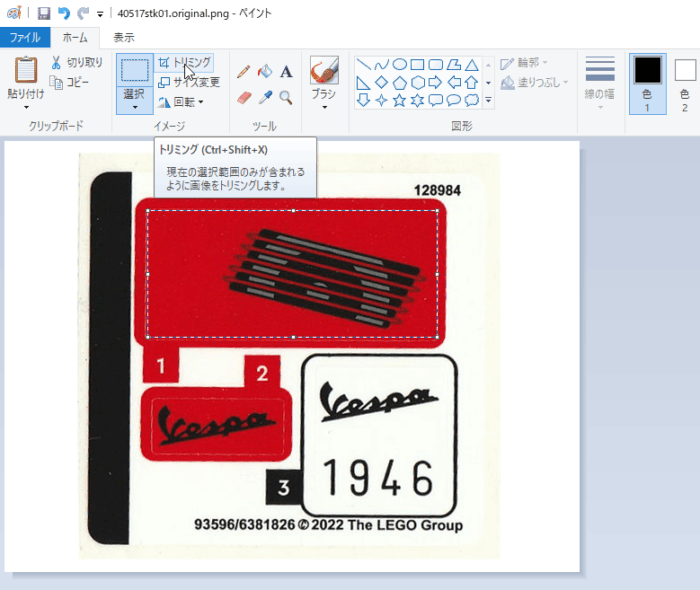This screenshot has width=700, height=590.
Task: Open the 塗りつぶし fill dropdown
Action: click(534, 83)
